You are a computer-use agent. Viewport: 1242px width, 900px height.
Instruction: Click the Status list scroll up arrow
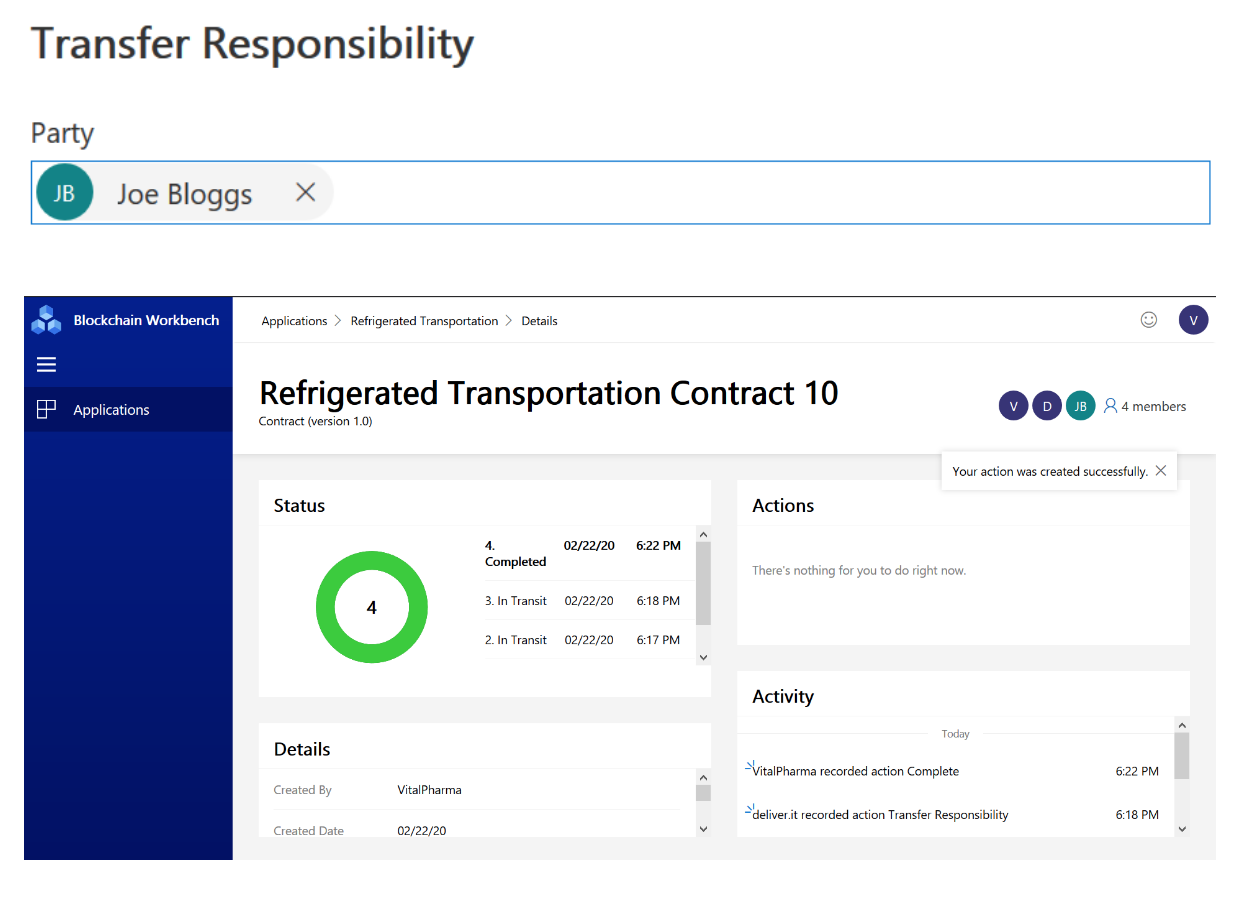pyautogui.click(x=703, y=535)
